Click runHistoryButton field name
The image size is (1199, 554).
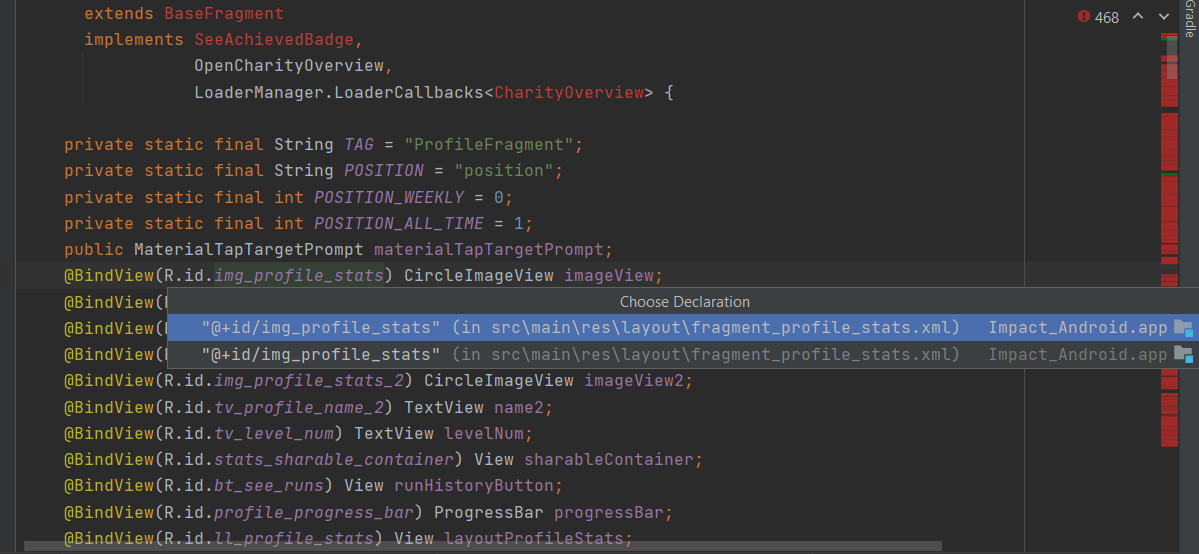473,485
